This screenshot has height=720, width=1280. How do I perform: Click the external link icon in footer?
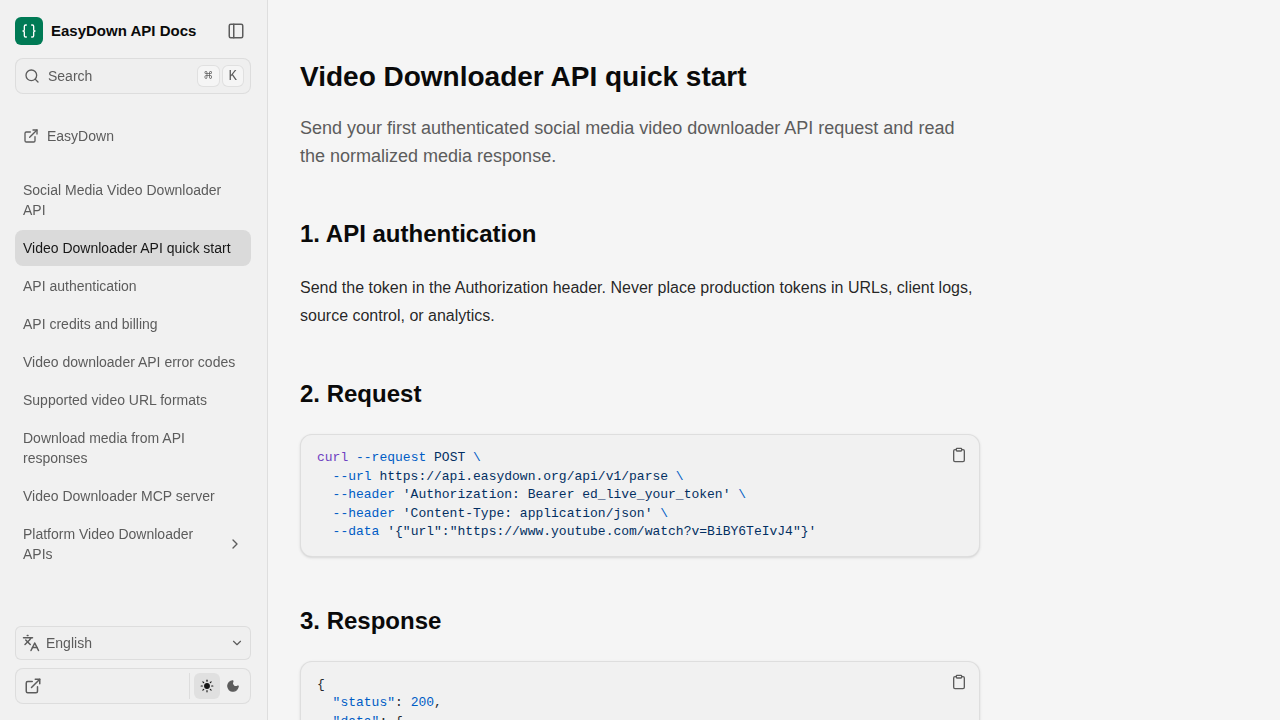[33, 686]
